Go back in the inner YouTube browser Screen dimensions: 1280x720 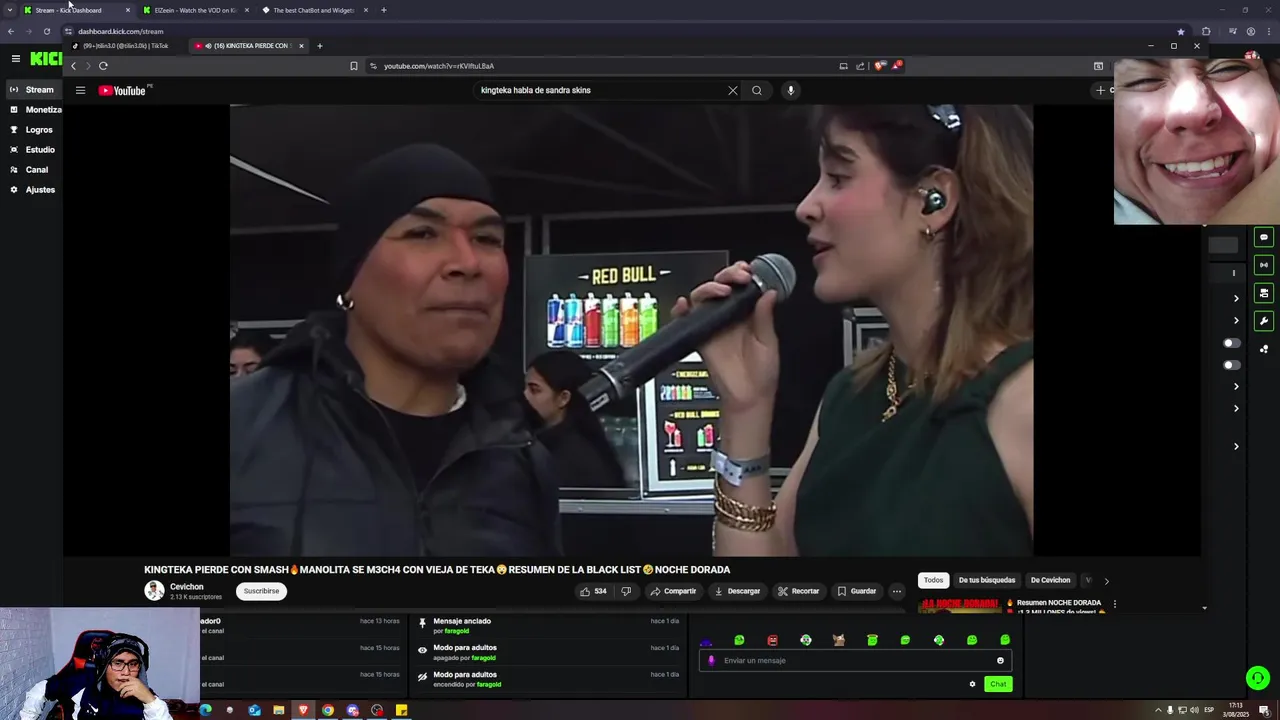(x=73, y=66)
